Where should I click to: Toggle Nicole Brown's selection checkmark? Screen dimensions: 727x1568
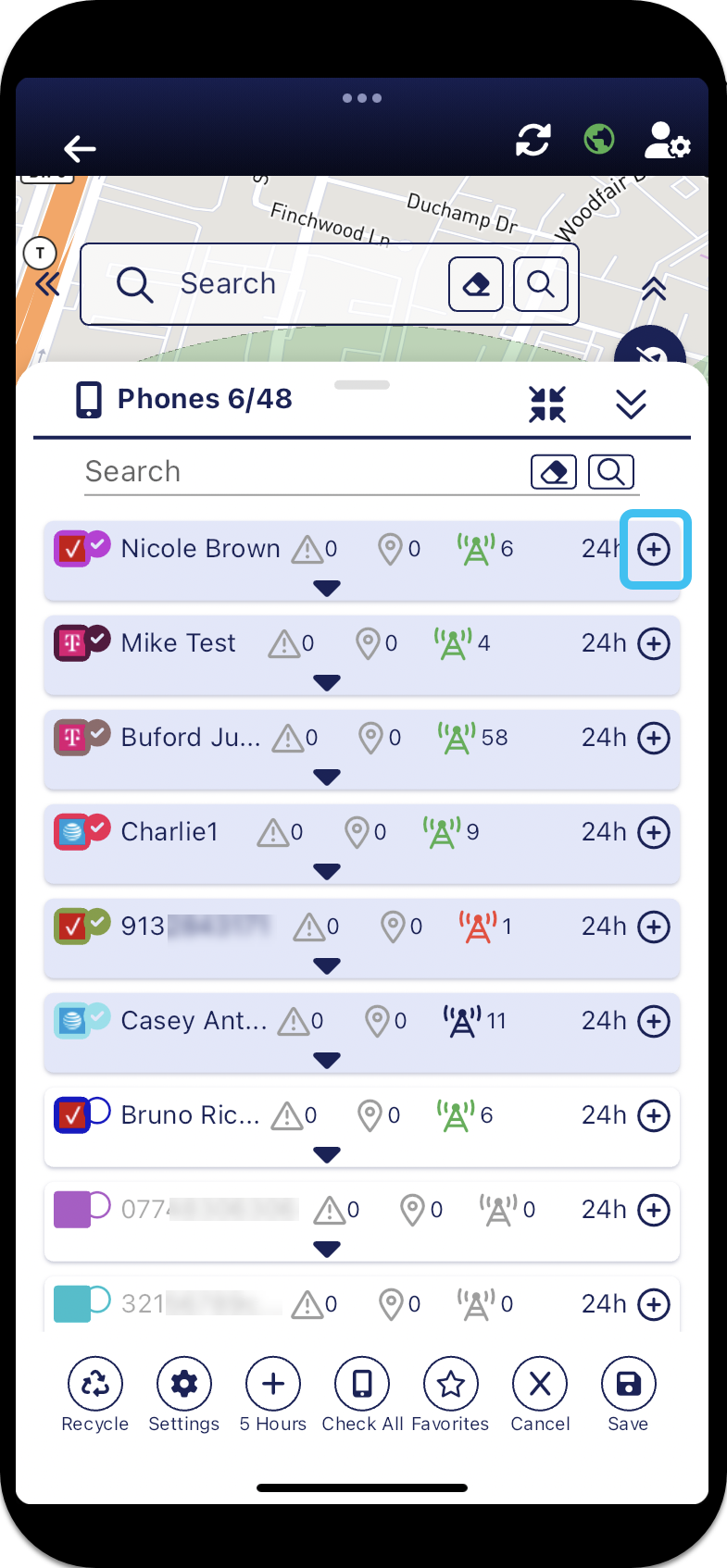pyautogui.click(x=98, y=542)
